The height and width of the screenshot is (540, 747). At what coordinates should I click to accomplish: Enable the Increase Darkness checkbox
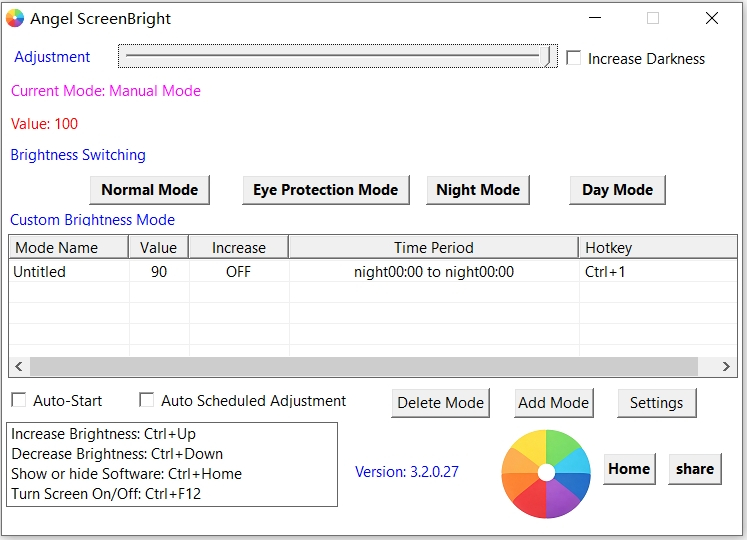click(574, 58)
